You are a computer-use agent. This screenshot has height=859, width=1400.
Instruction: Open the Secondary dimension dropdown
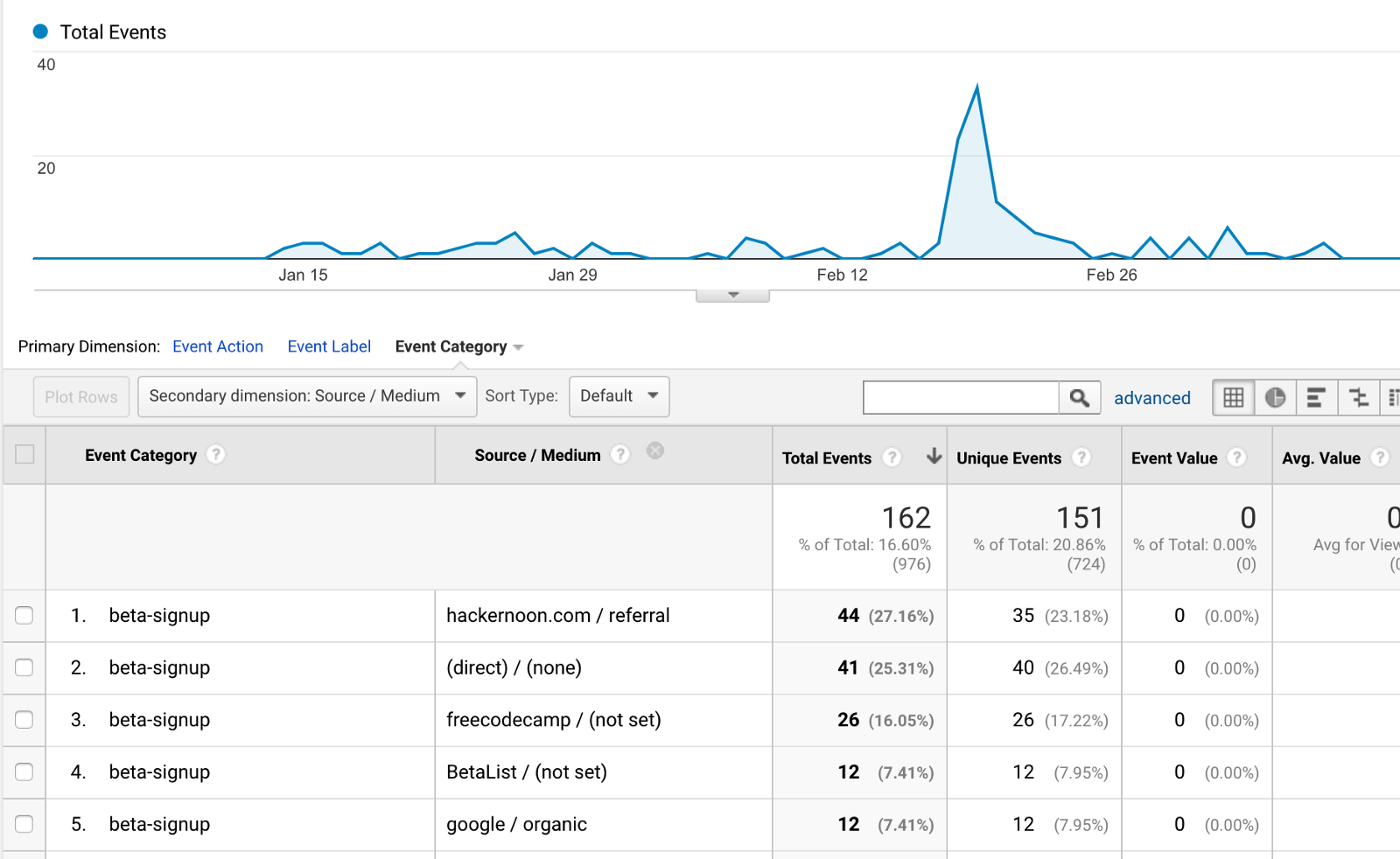click(307, 396)
